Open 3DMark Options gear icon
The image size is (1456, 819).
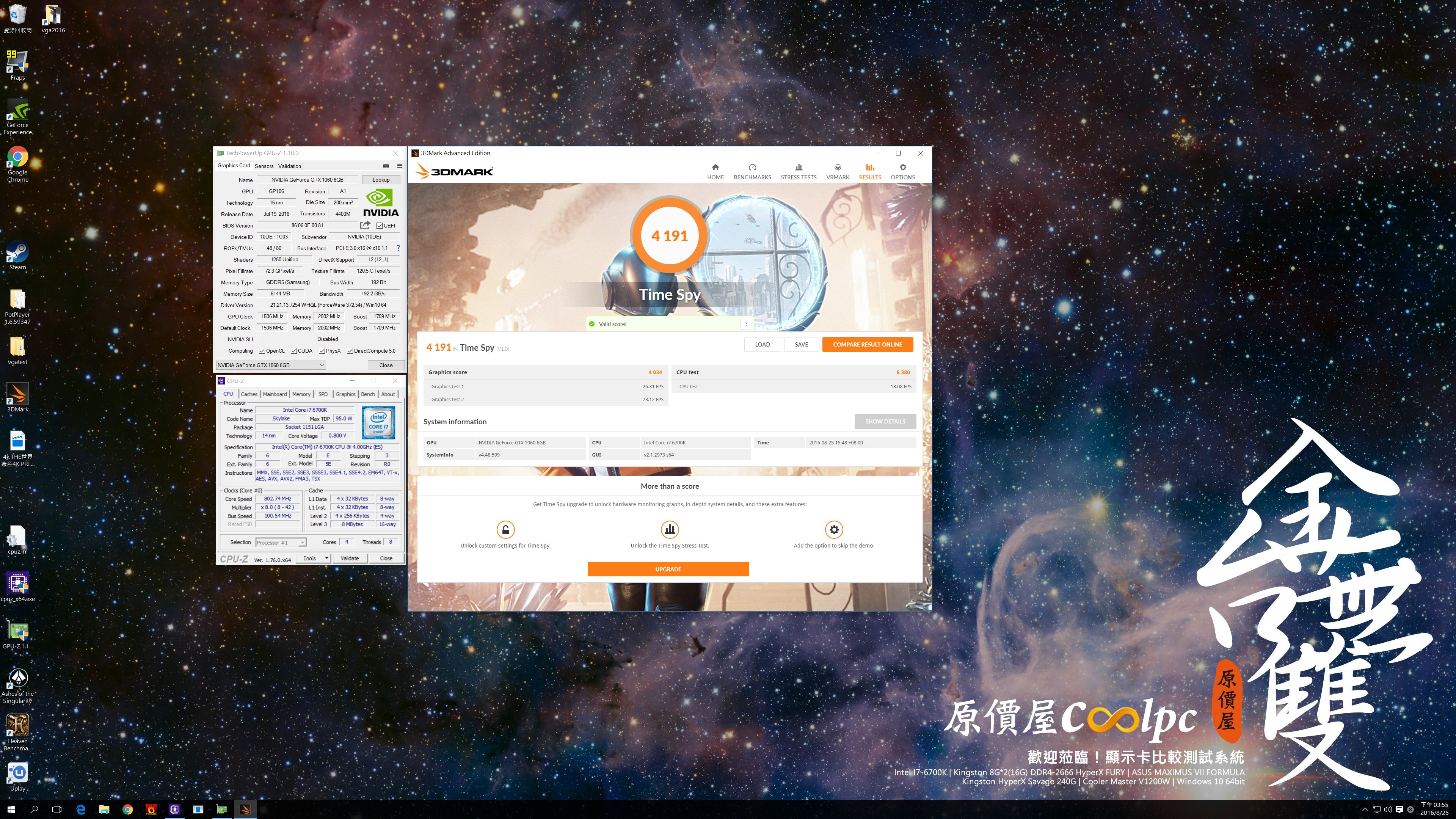point(903,168)
